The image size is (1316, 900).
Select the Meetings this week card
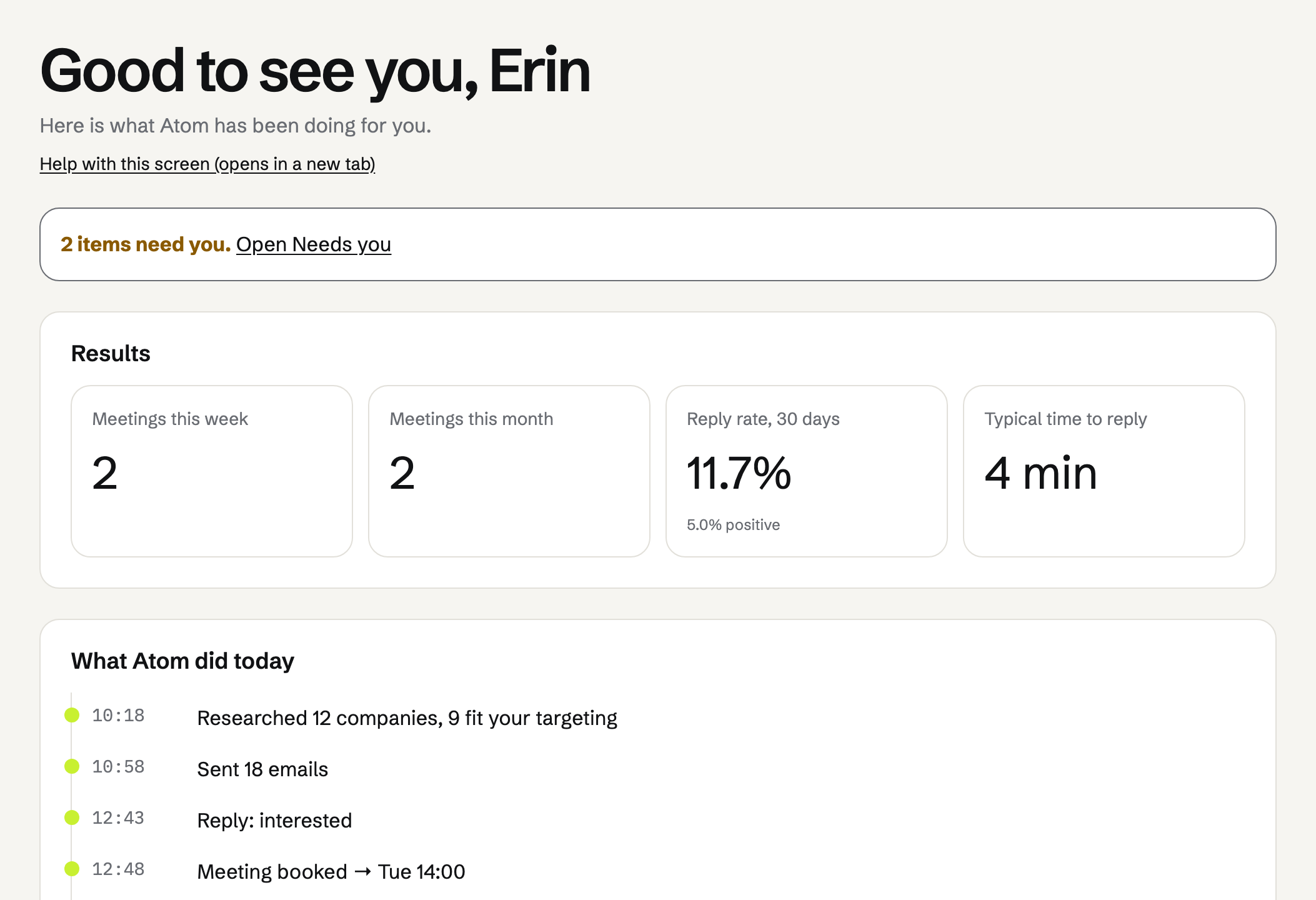(212, 471)
